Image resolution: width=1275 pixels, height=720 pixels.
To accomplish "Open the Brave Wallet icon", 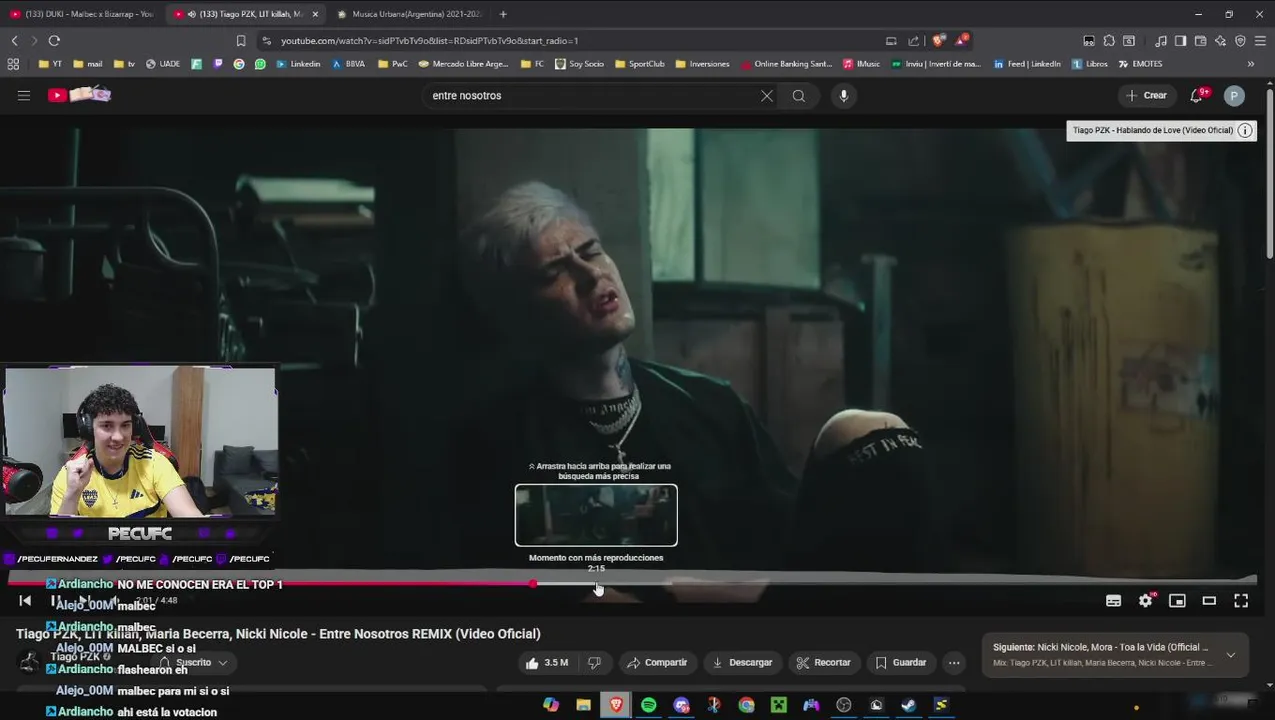I will [1200, 41].
